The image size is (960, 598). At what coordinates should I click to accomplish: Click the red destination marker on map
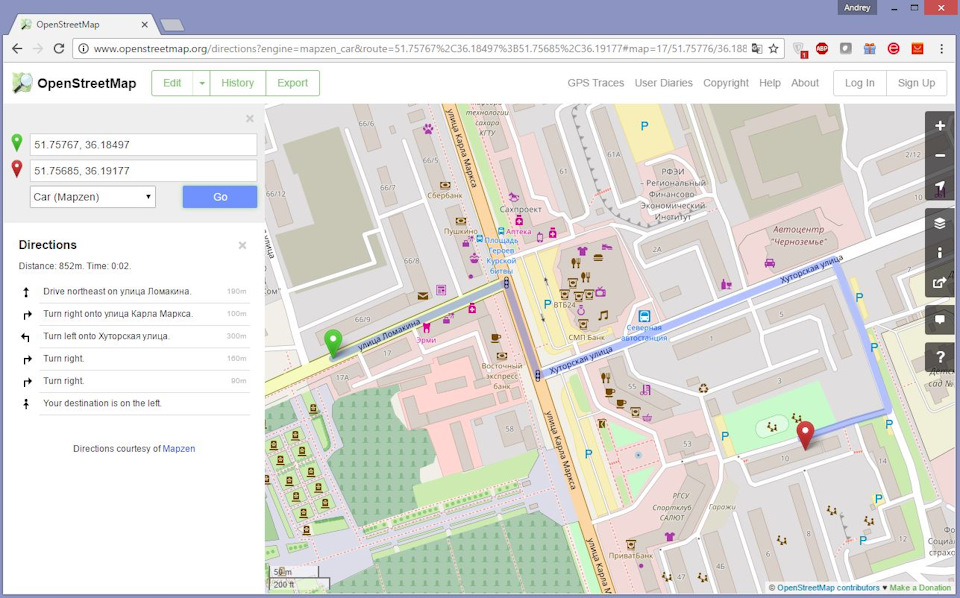click(x=805, y=435)
